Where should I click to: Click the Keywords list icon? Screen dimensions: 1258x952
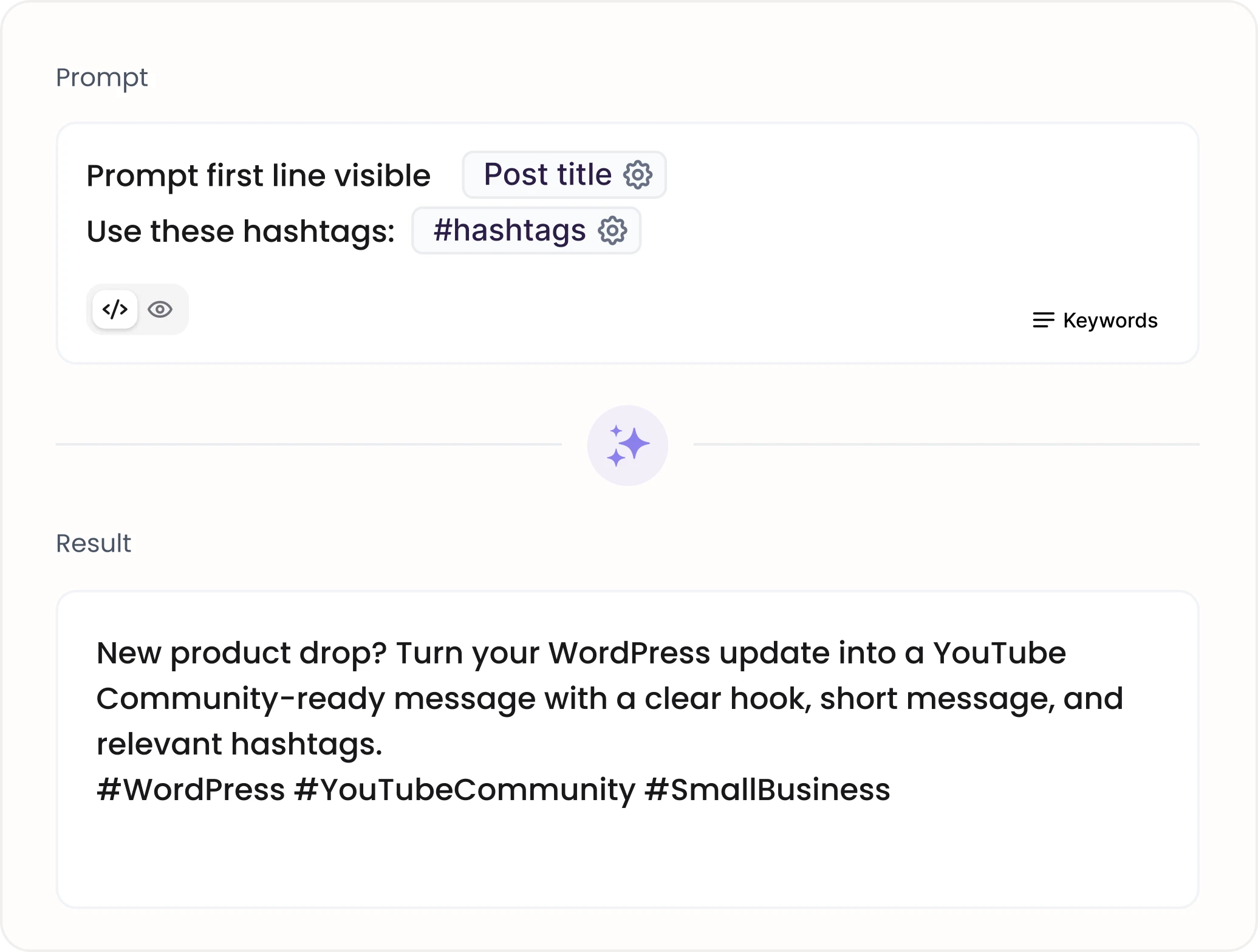coord(1044,320)
